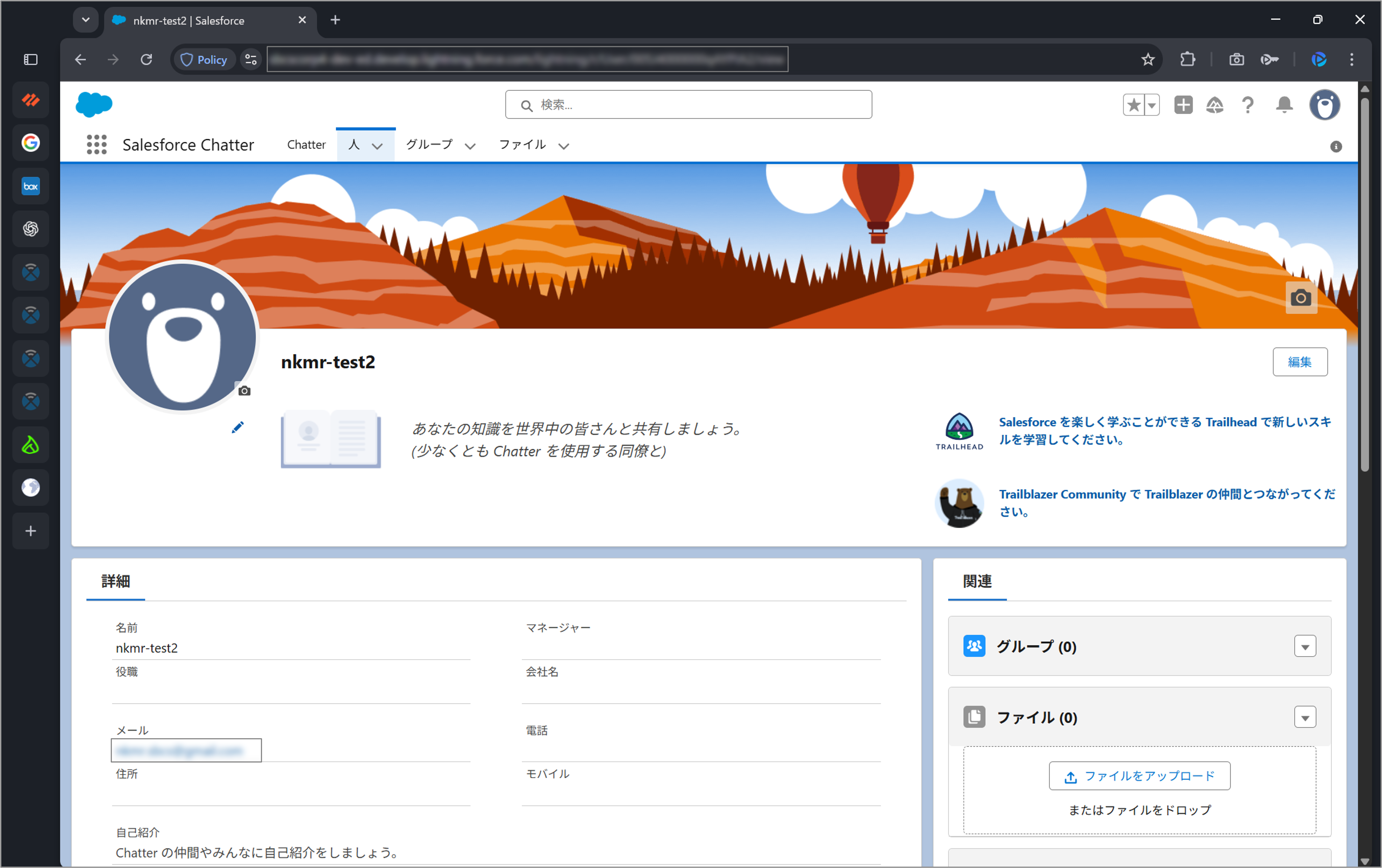Click the notifications bell icon

pos(1284,105)
